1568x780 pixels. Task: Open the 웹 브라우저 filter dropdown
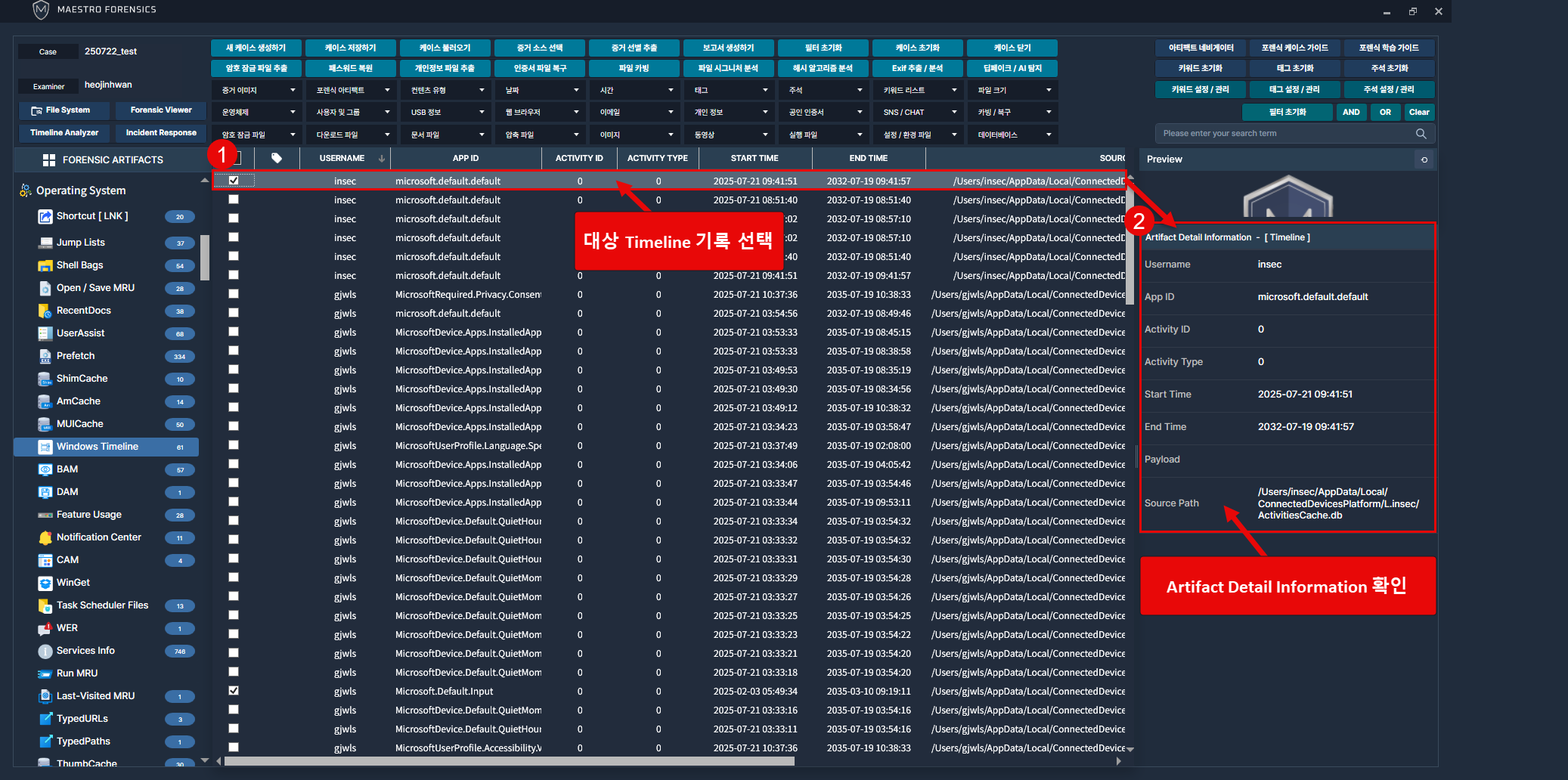[x=541, y=113]
